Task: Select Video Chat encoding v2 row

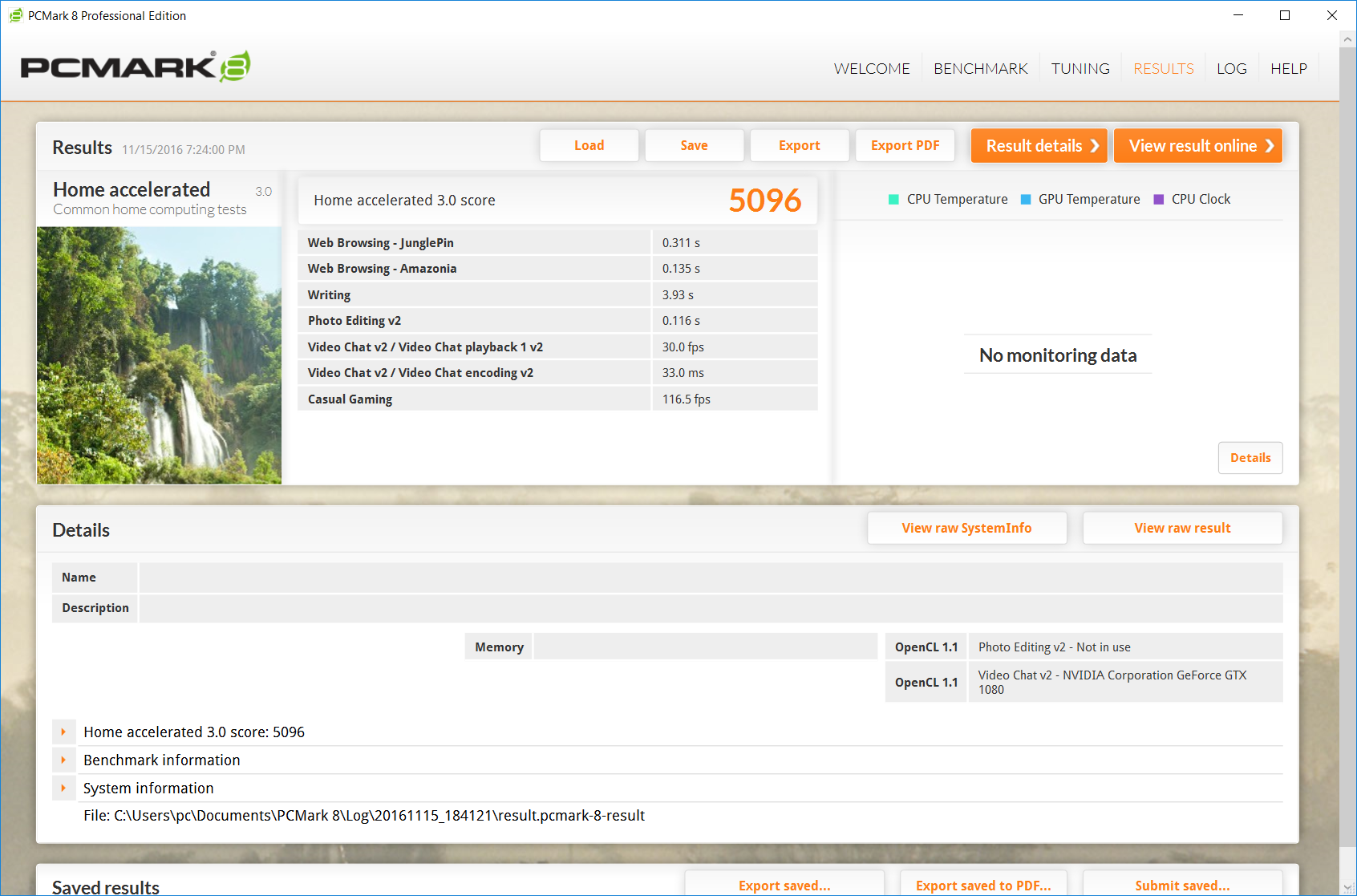Action: (x=557, y=373)
